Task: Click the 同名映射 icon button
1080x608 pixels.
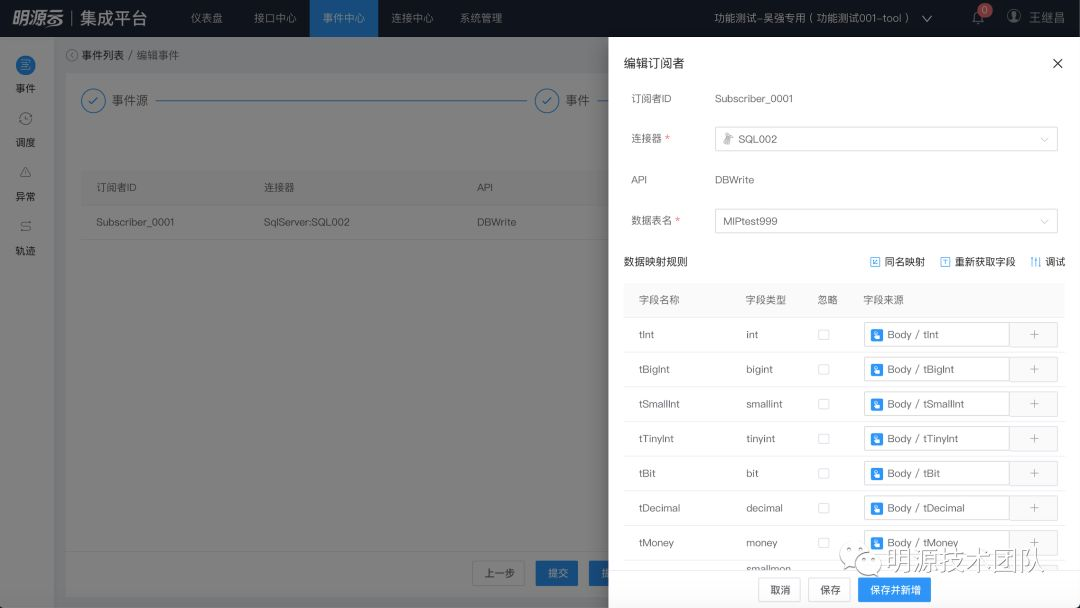Action: coord(875,262)
